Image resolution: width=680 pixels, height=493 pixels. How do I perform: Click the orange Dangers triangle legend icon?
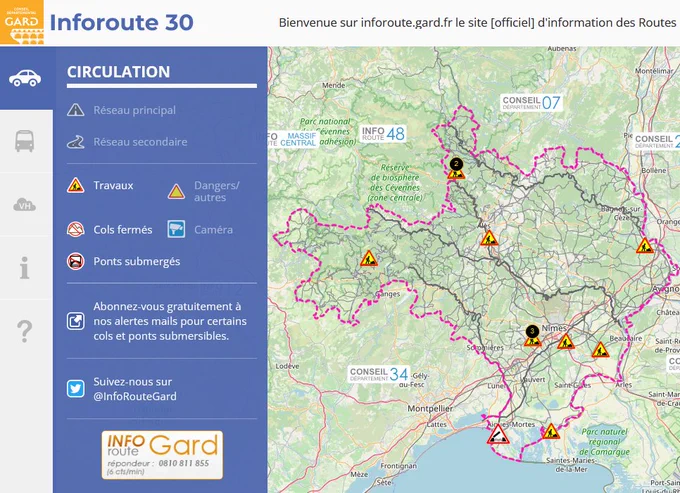177,191
